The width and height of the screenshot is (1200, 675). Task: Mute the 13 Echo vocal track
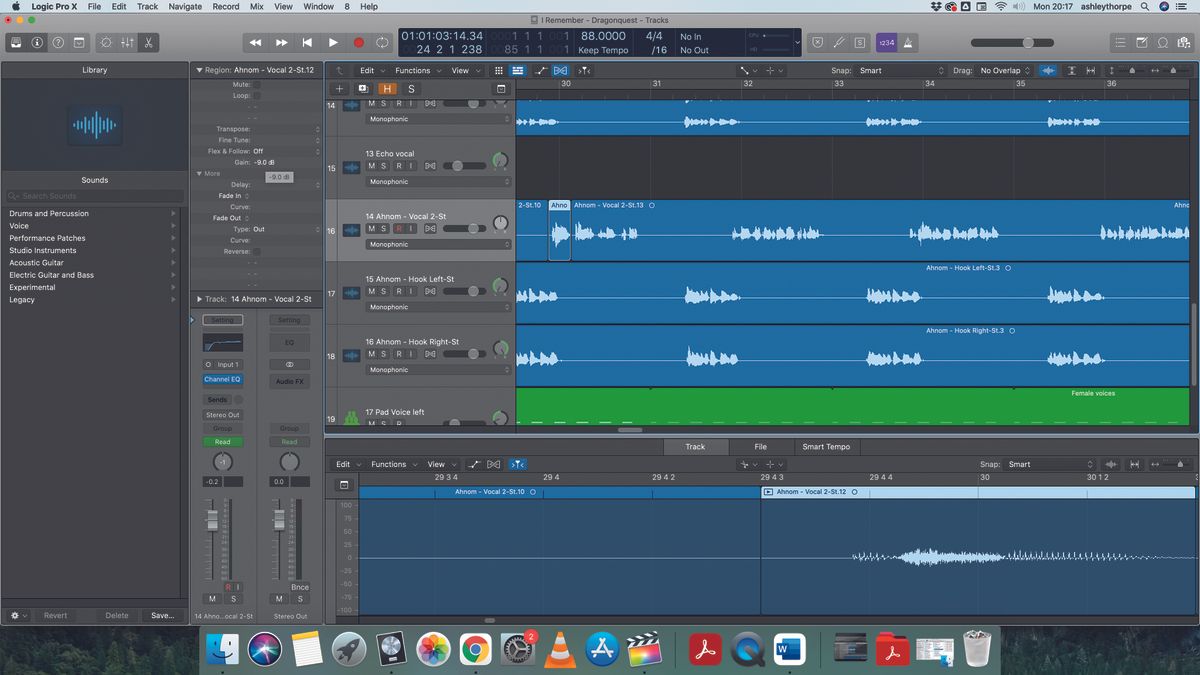point(371,166)
